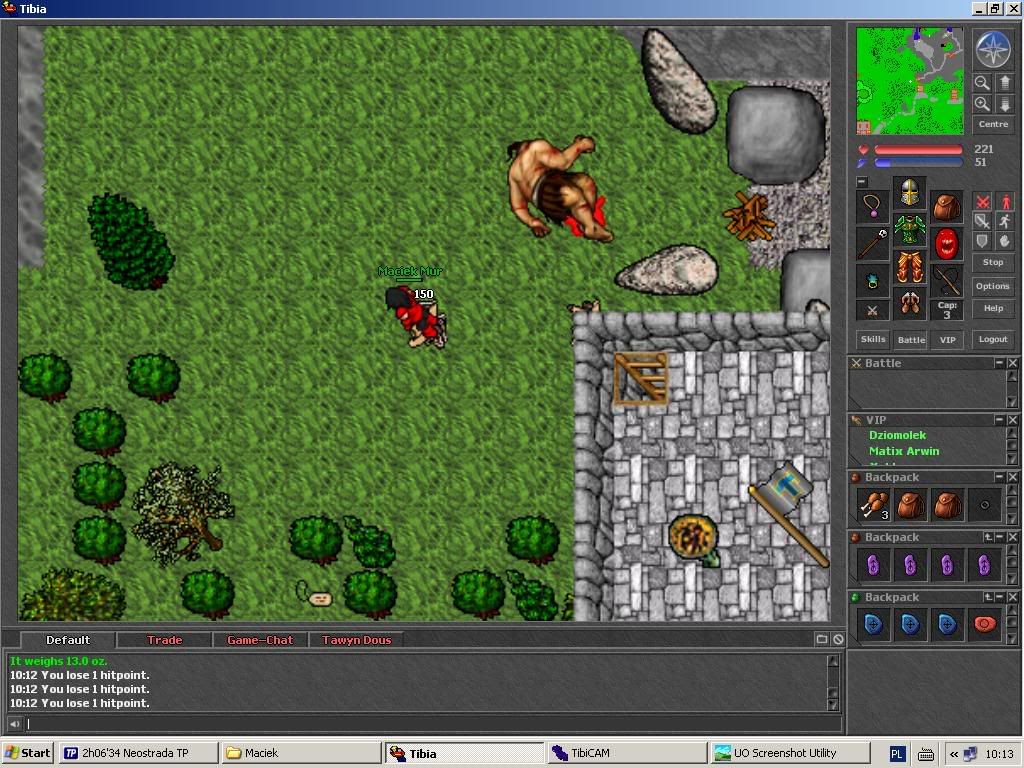Click the minimap view
Image resolution: width=1024 pixels, height=768 pixels.
(x=910, y=80)
